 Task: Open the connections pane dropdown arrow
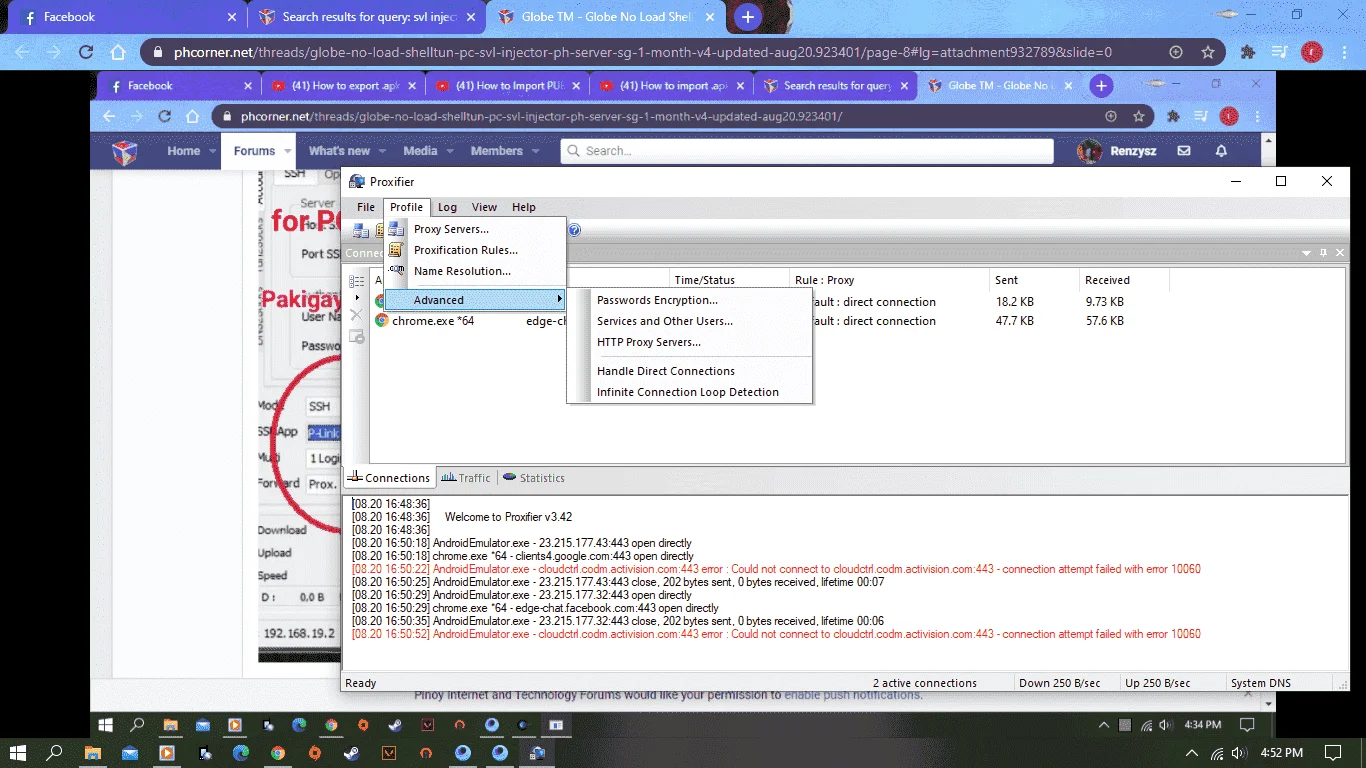[x=1307, y=253]
